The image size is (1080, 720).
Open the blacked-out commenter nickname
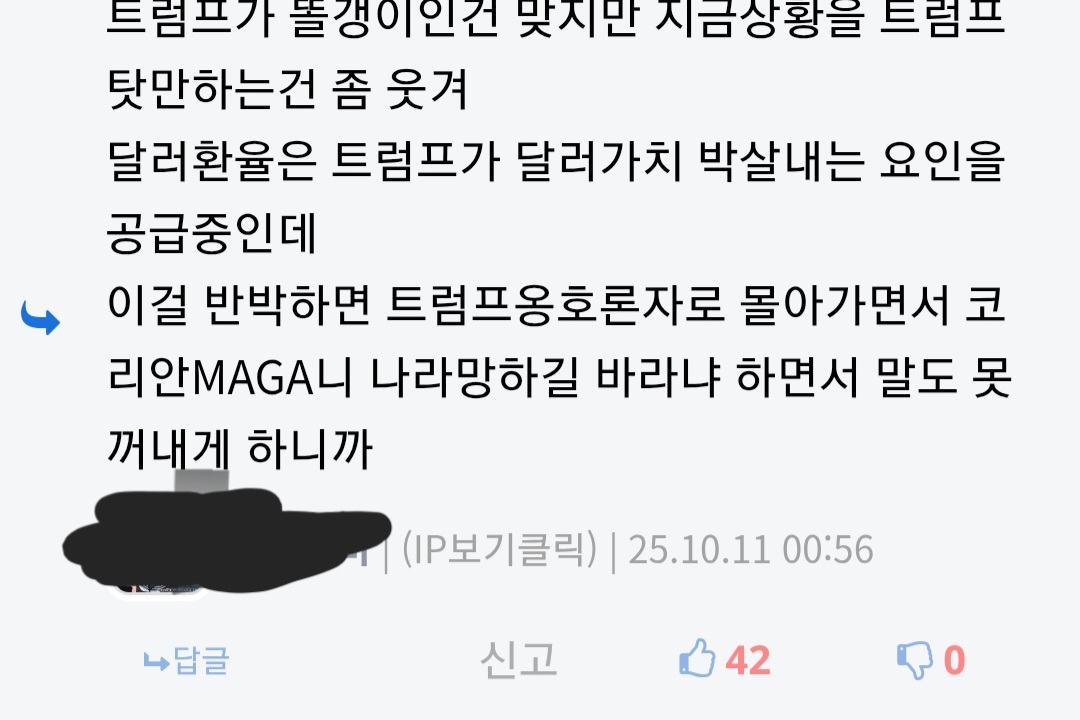click(227, 541)
